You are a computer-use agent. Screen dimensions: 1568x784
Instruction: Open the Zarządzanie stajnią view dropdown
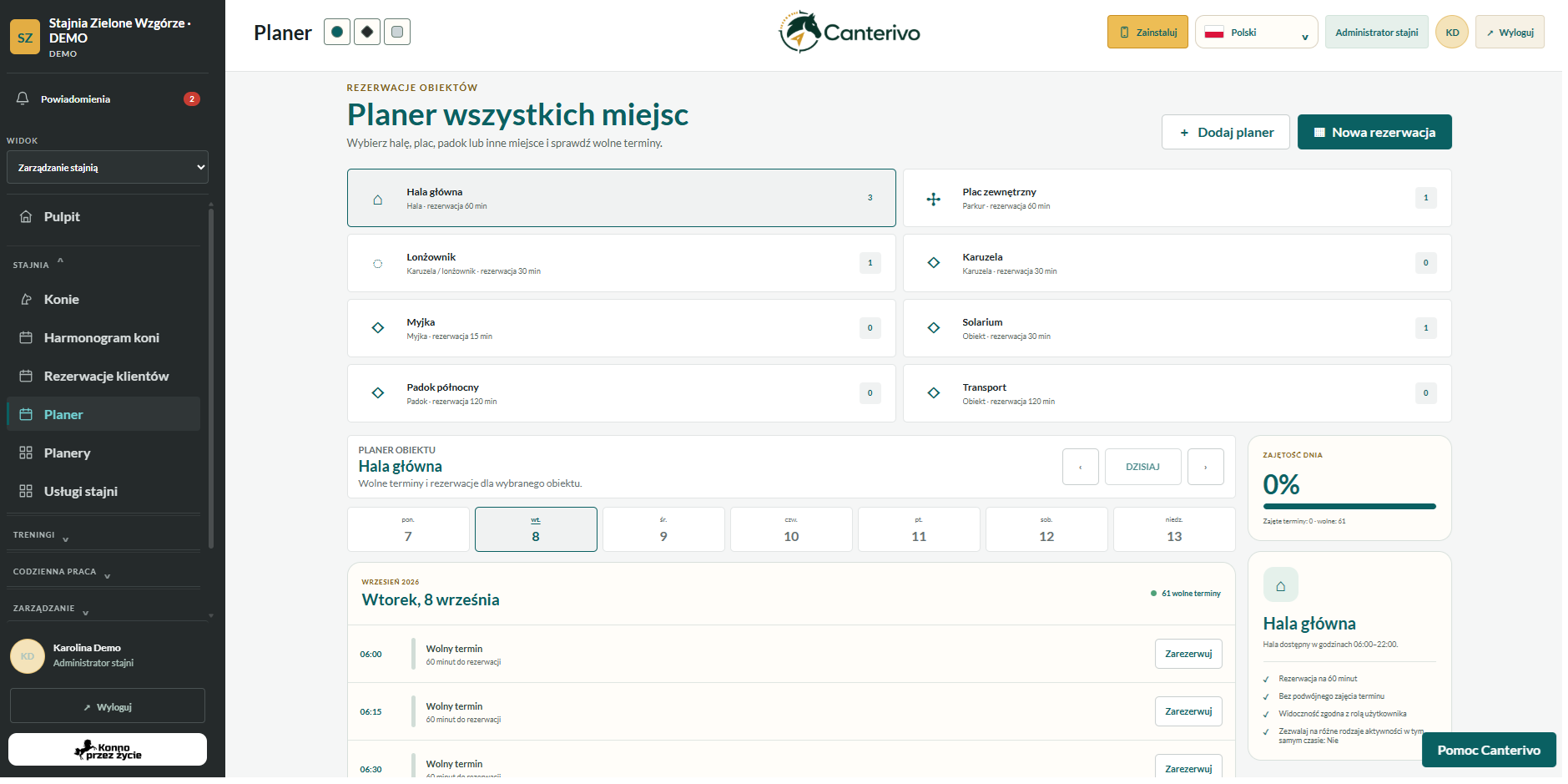point(108,167)
